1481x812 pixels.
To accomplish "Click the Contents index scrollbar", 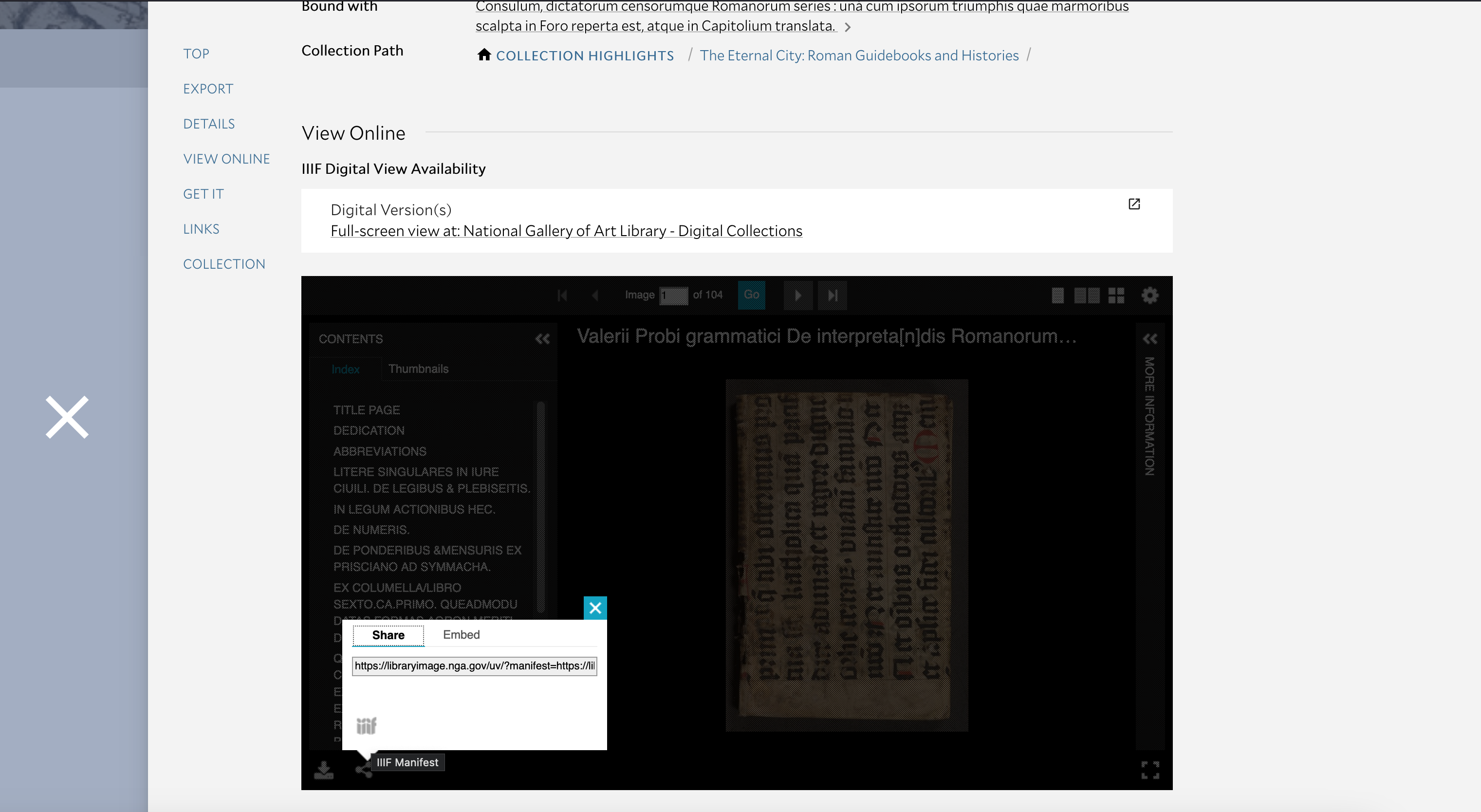I will tap(540, 507).
